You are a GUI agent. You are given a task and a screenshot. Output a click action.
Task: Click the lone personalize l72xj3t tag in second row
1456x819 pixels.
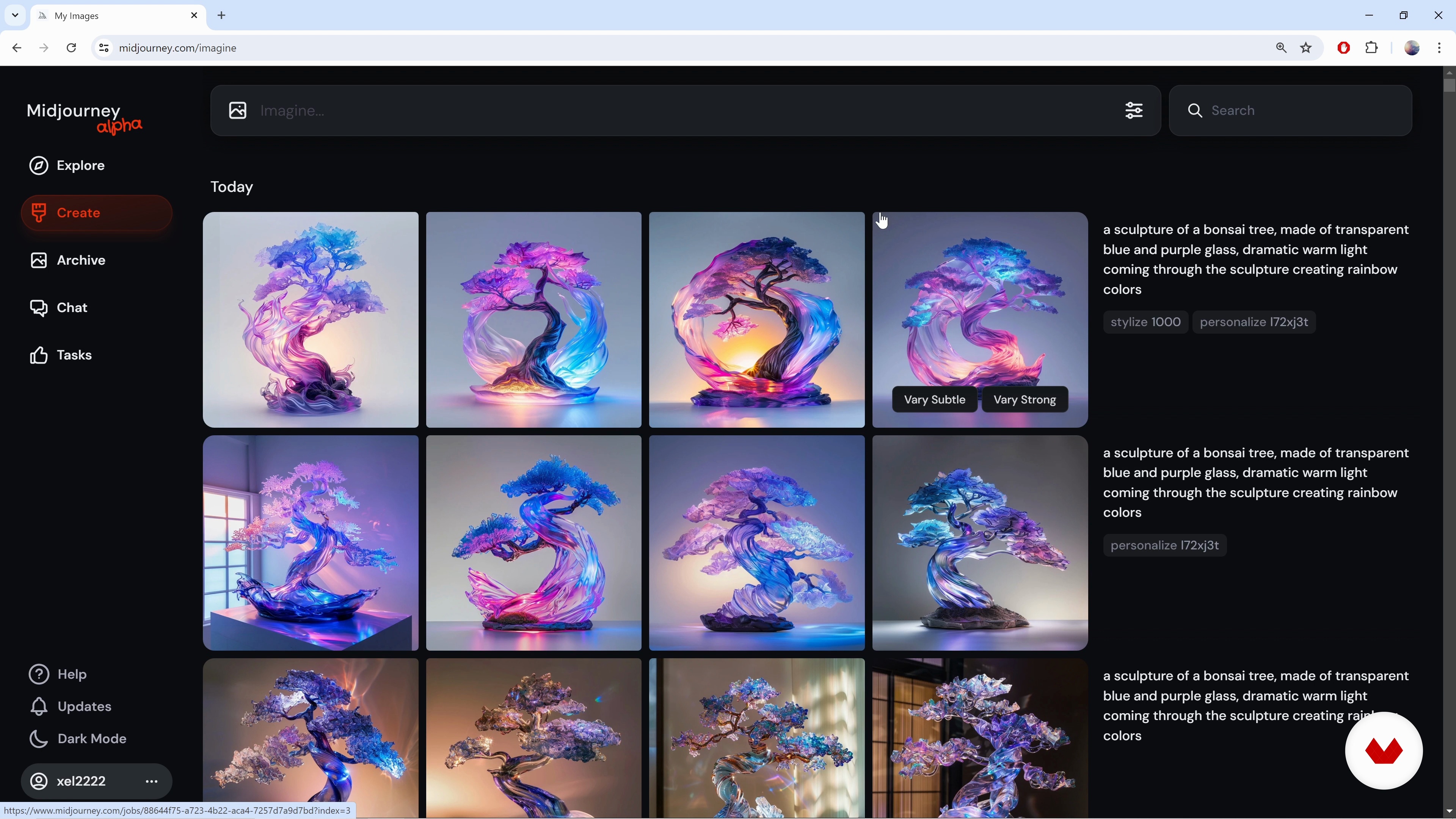pyautogui.click(x=1165, y=546)
